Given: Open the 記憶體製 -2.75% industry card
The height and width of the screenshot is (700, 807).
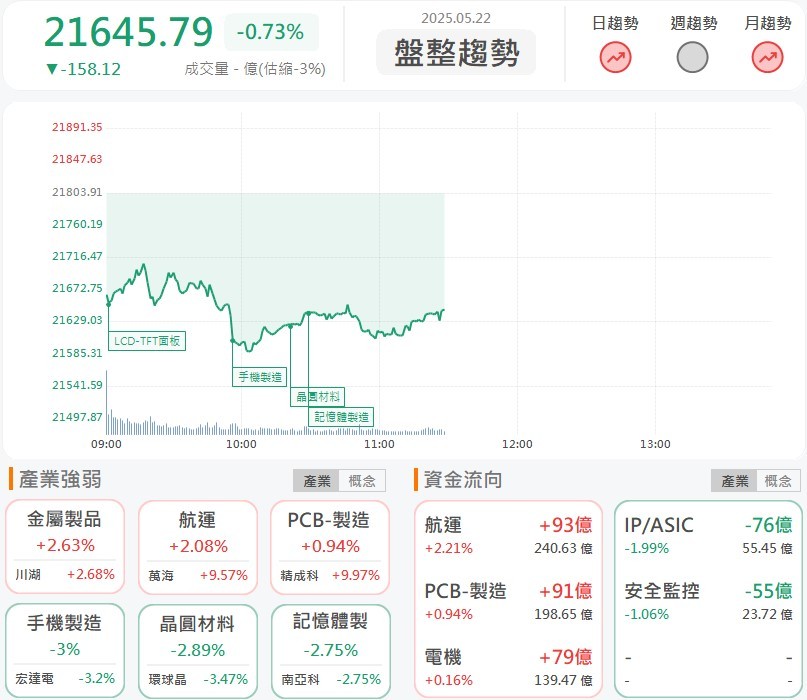Looking at the screenshot, I should pos(330,651).
